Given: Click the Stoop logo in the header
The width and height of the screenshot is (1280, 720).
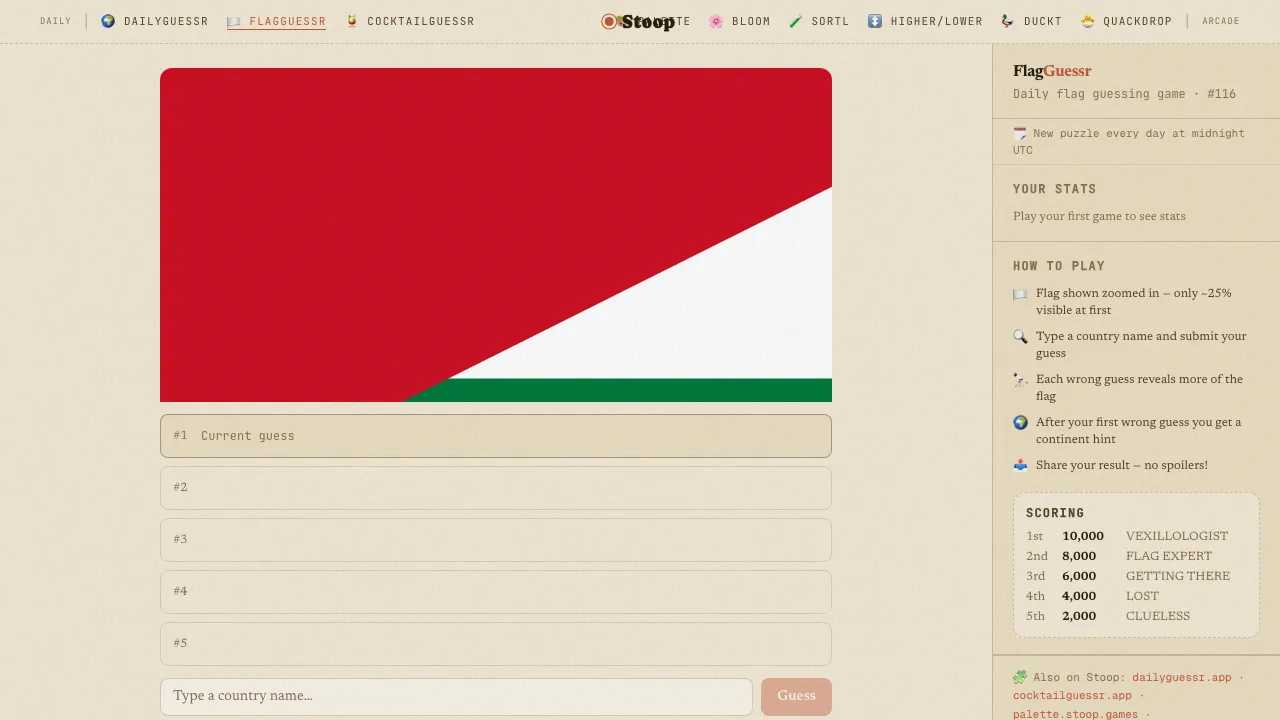Looking at the screenshot, I should (x=638, y=21).
